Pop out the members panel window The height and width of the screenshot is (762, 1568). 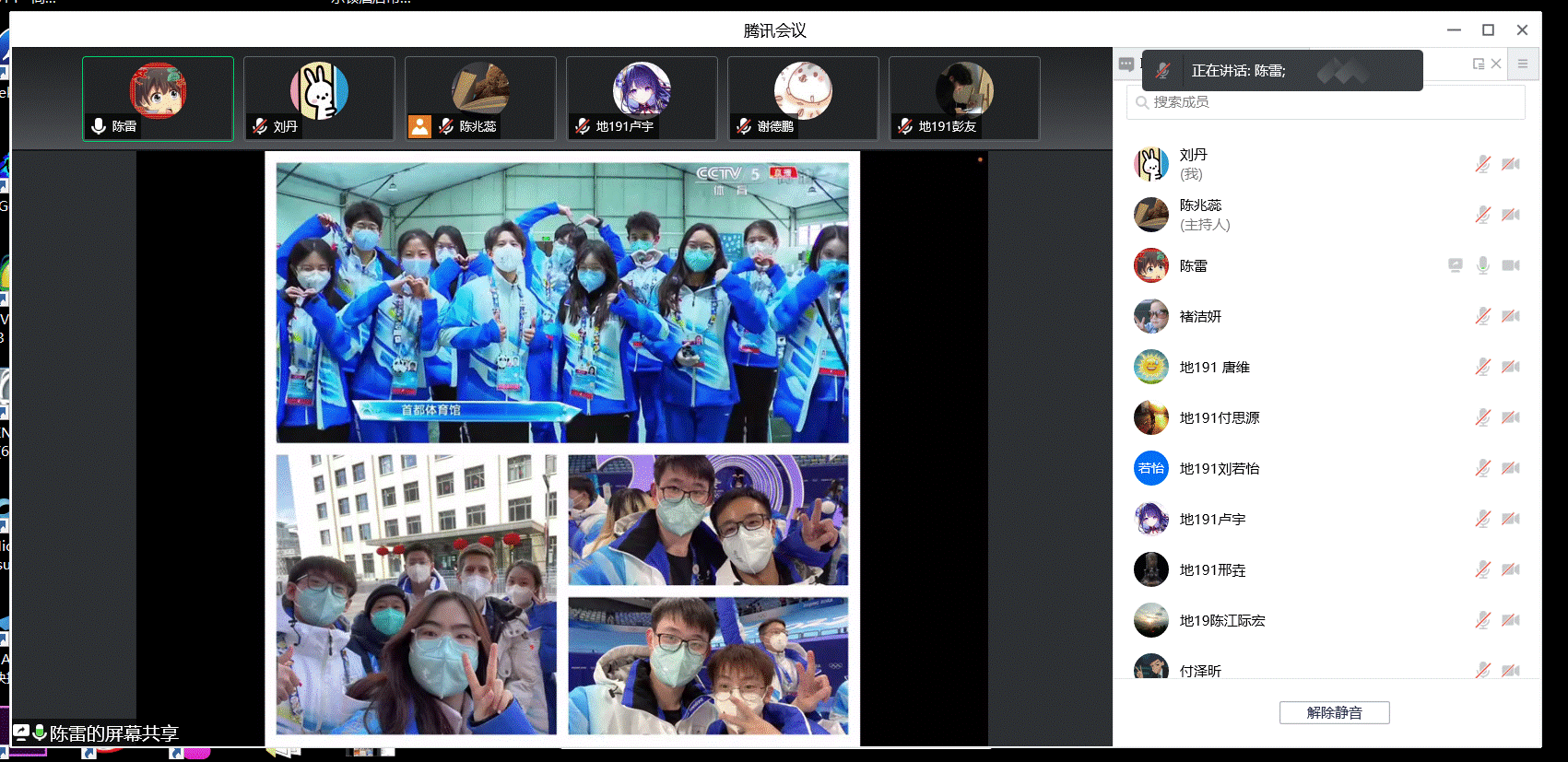[1479, 64]
